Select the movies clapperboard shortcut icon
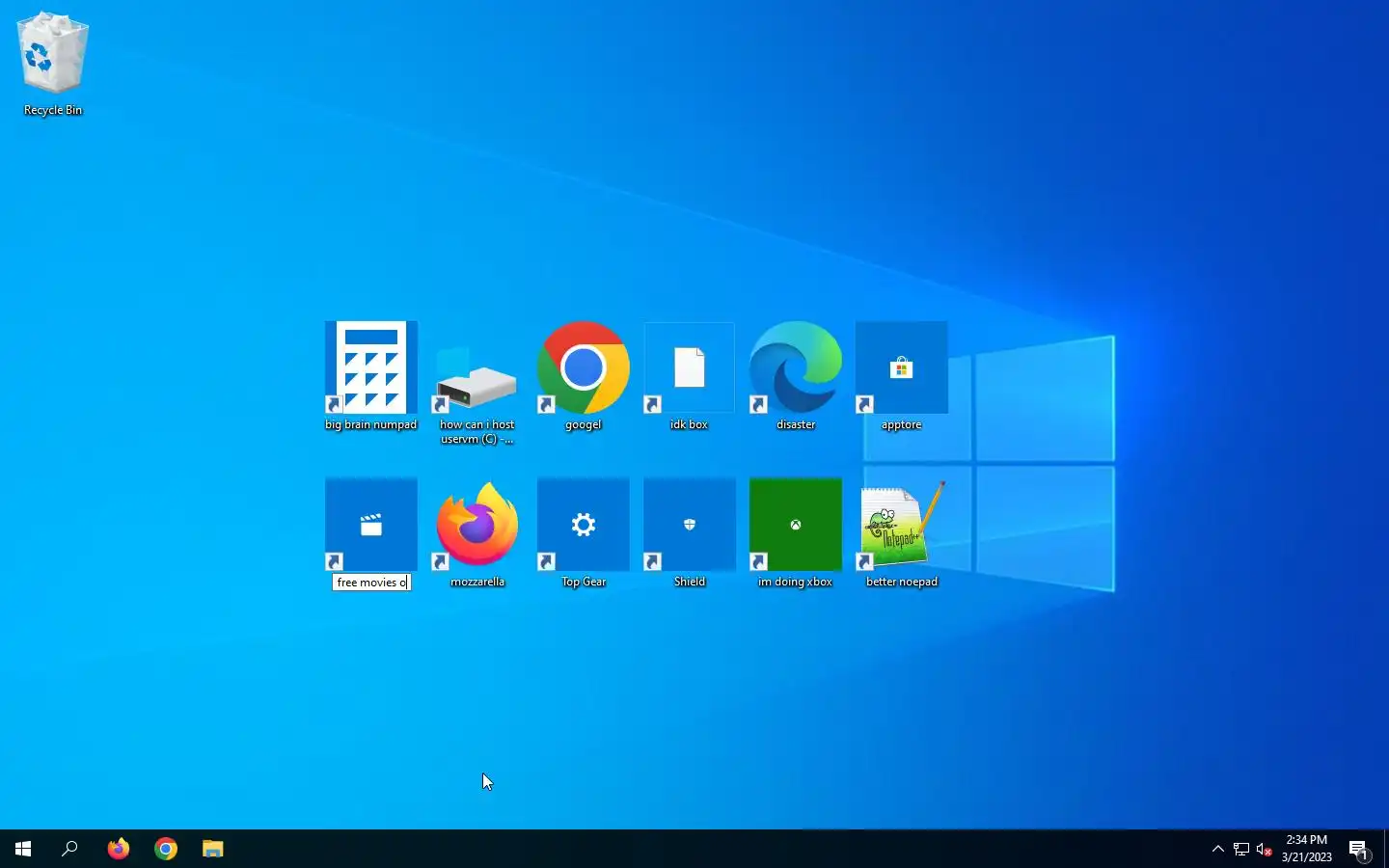Viewport: 1389px width, 868px height. click(371, 525)
